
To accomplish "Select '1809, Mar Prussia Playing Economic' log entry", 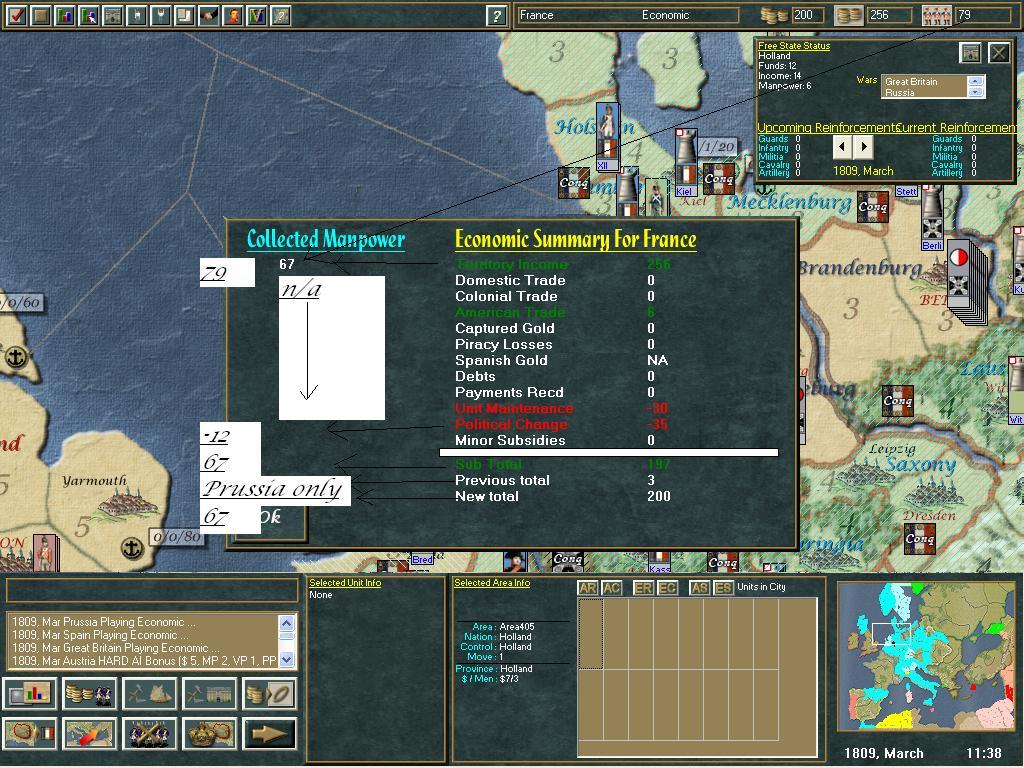I will [x=143, y=622].
